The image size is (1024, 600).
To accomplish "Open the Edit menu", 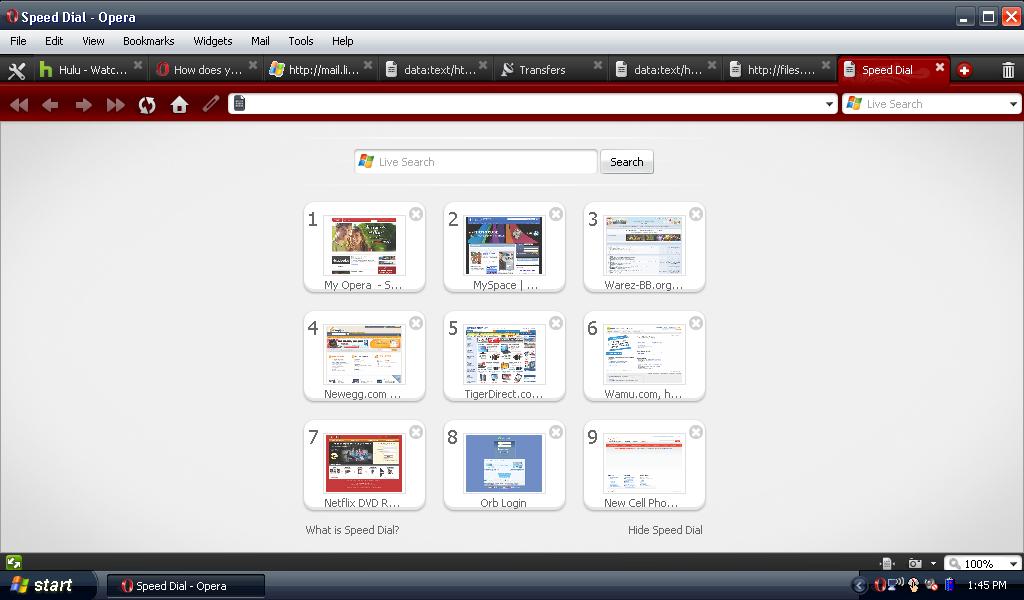I will (54, 41).
